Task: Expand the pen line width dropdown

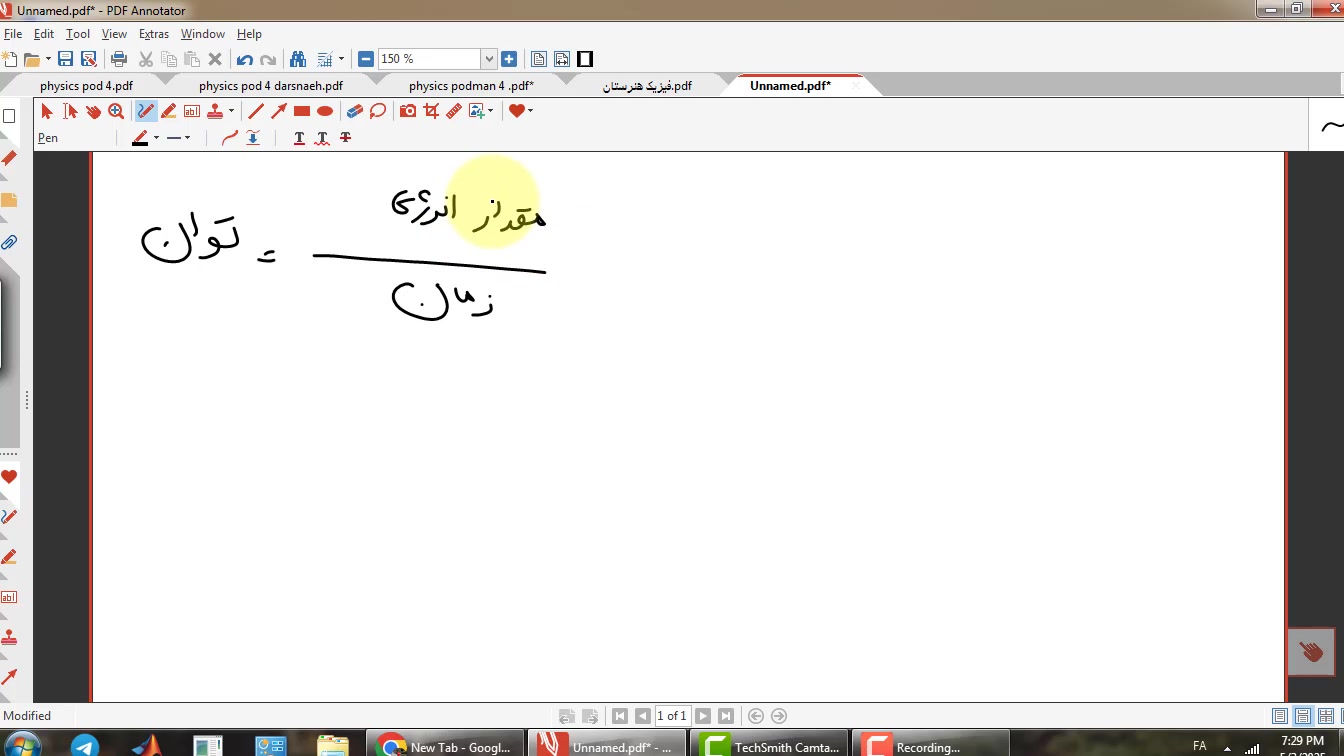Action: coord(187,138)
